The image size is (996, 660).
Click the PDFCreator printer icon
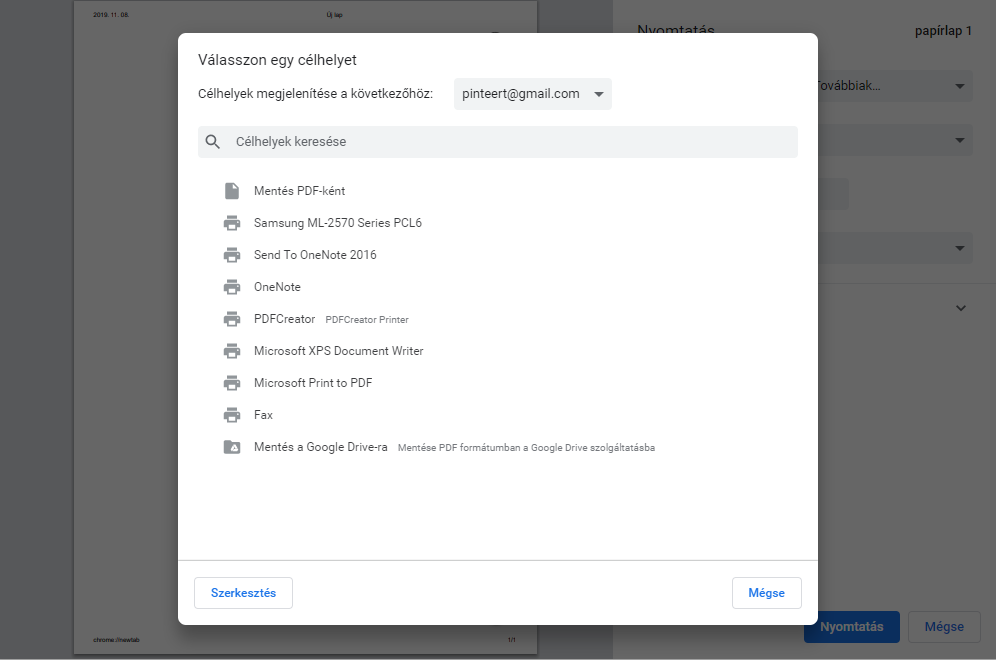(232, 319)
